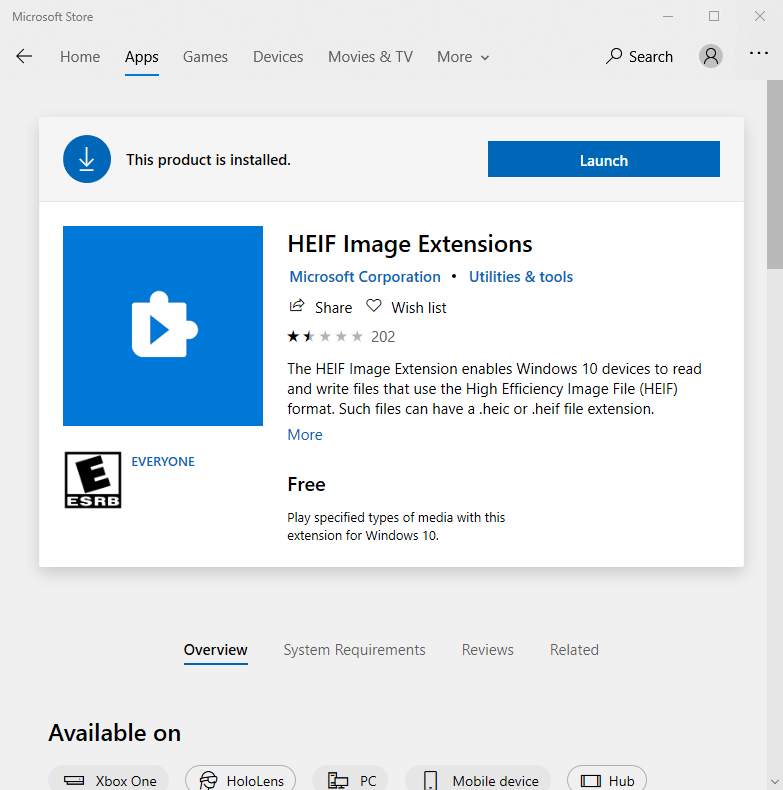Image resolution: width=783 pixels, height=790 pixels.
Task: Switch to the Related tab
Action: point(574,650)
